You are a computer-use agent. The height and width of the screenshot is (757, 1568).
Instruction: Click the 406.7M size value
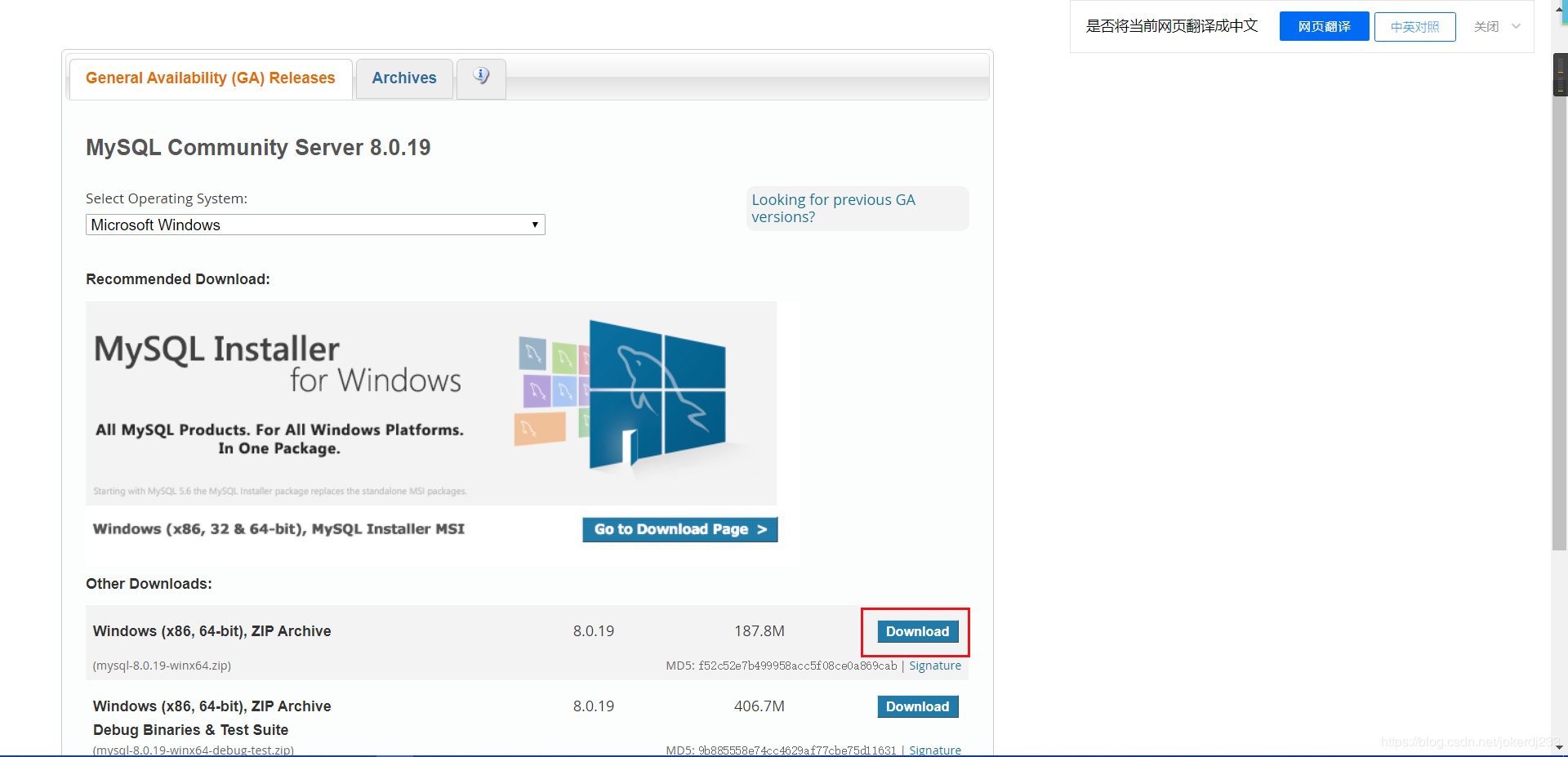click(759, 706)
